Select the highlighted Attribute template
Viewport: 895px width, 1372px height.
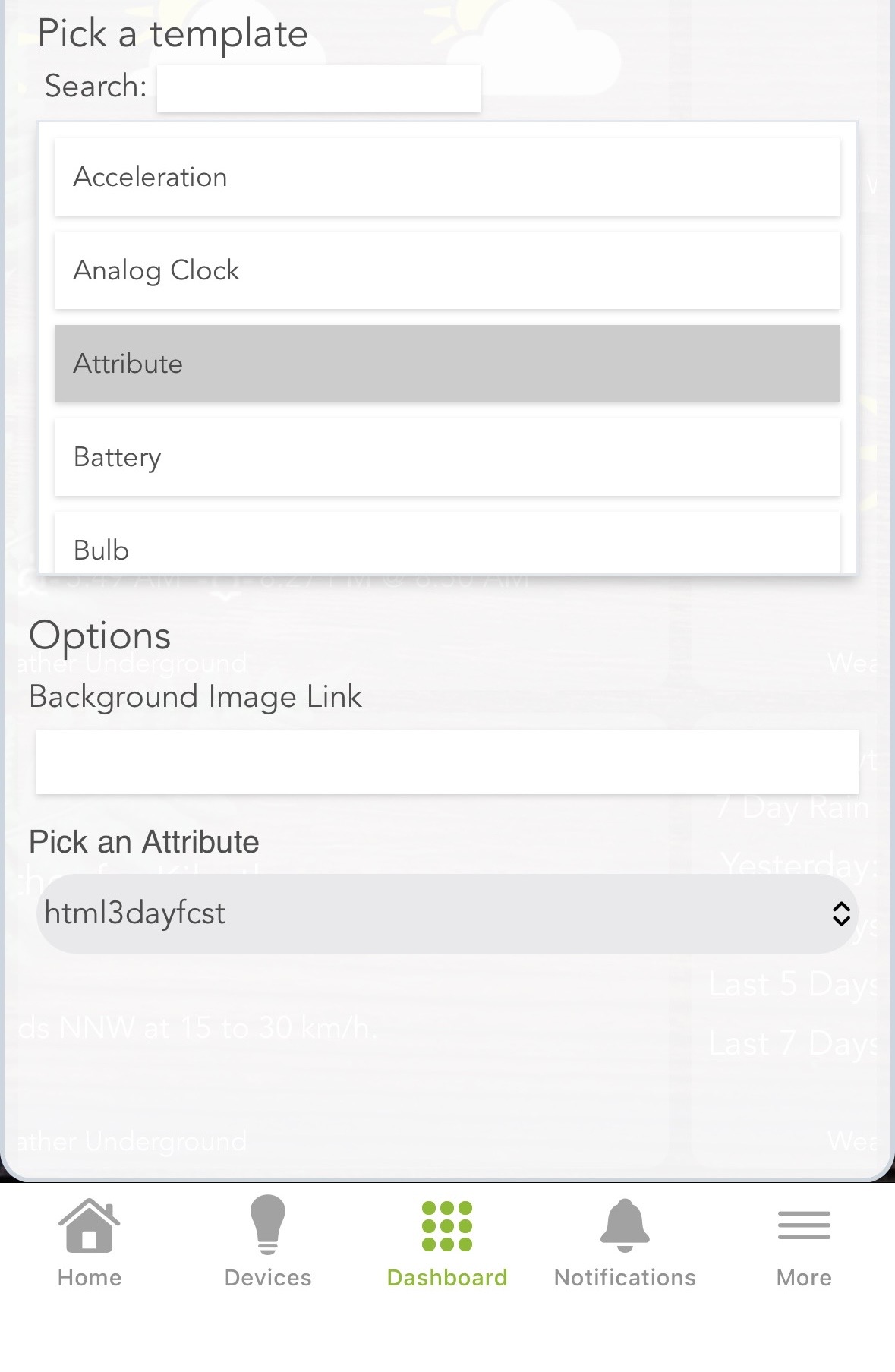coord(447,364)
